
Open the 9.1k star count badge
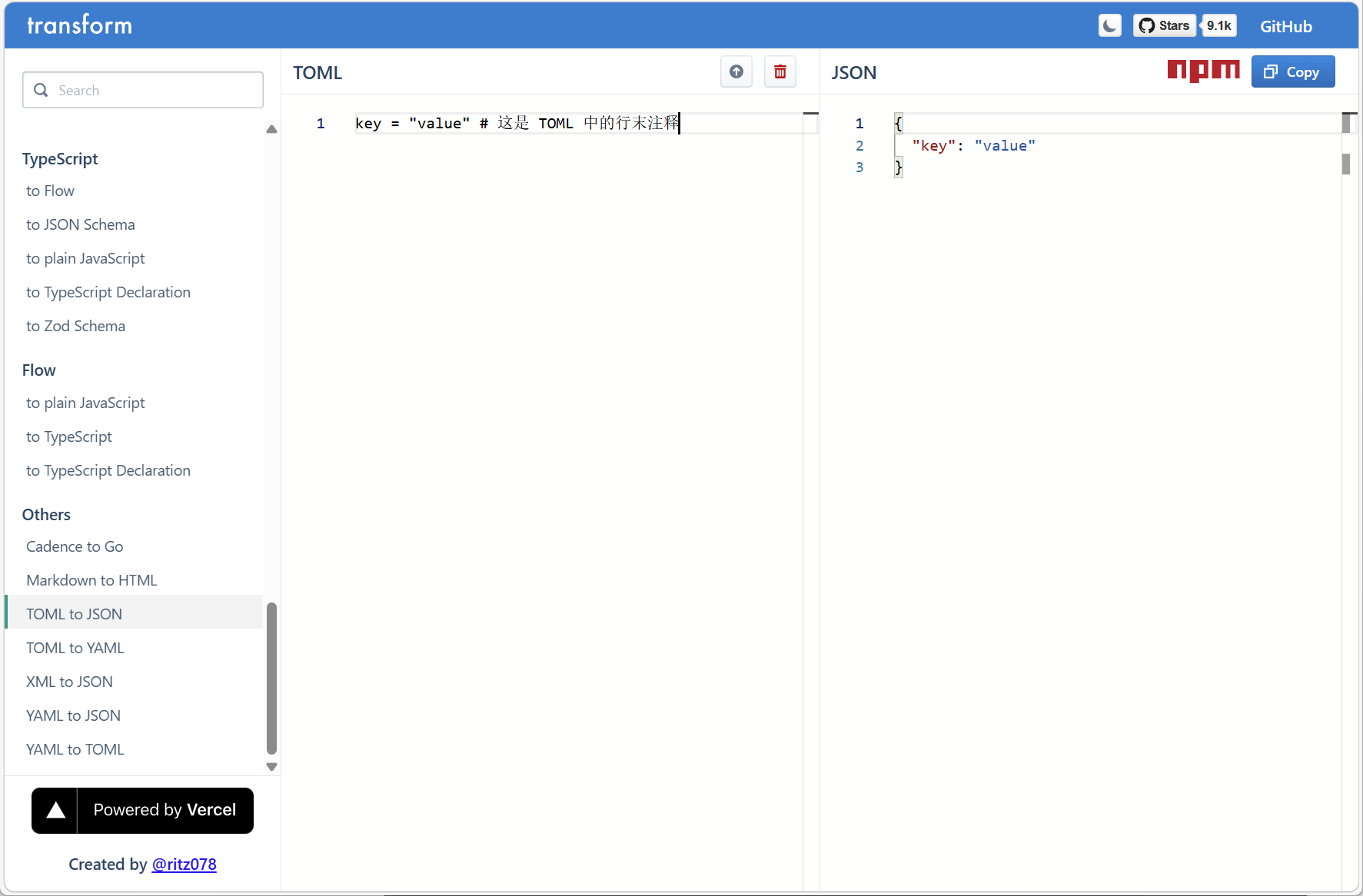pos(1218,26)
